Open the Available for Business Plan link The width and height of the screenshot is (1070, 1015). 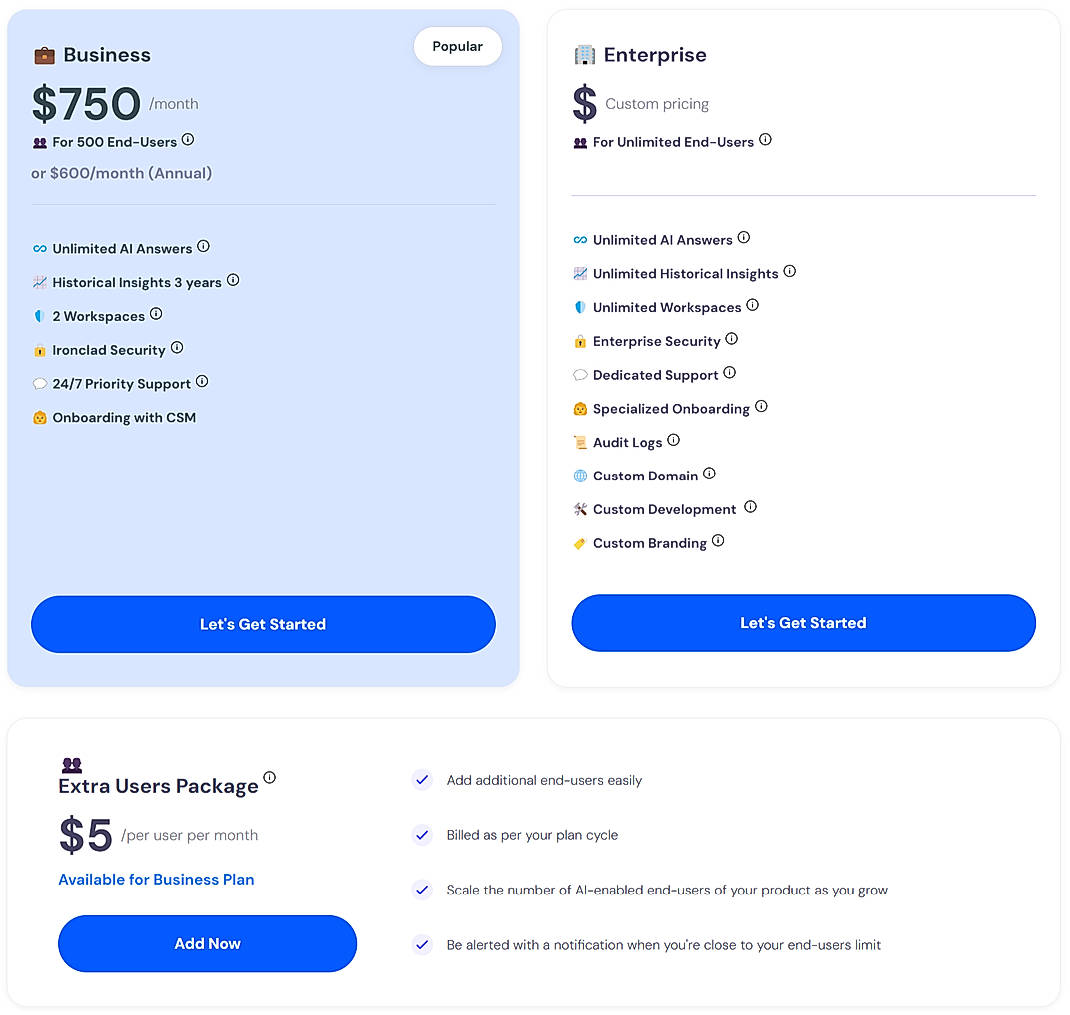pyautogui.click(x=156, y=880)
